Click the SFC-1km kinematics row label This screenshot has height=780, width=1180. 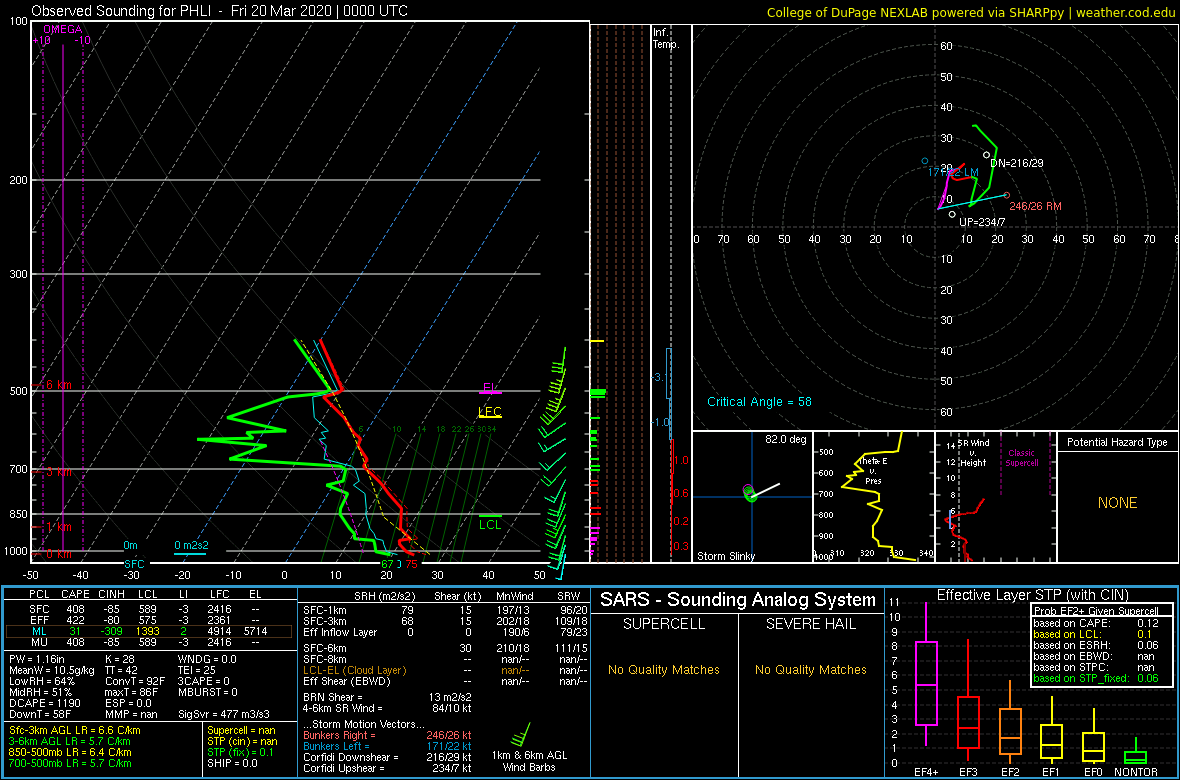(325, 610)
